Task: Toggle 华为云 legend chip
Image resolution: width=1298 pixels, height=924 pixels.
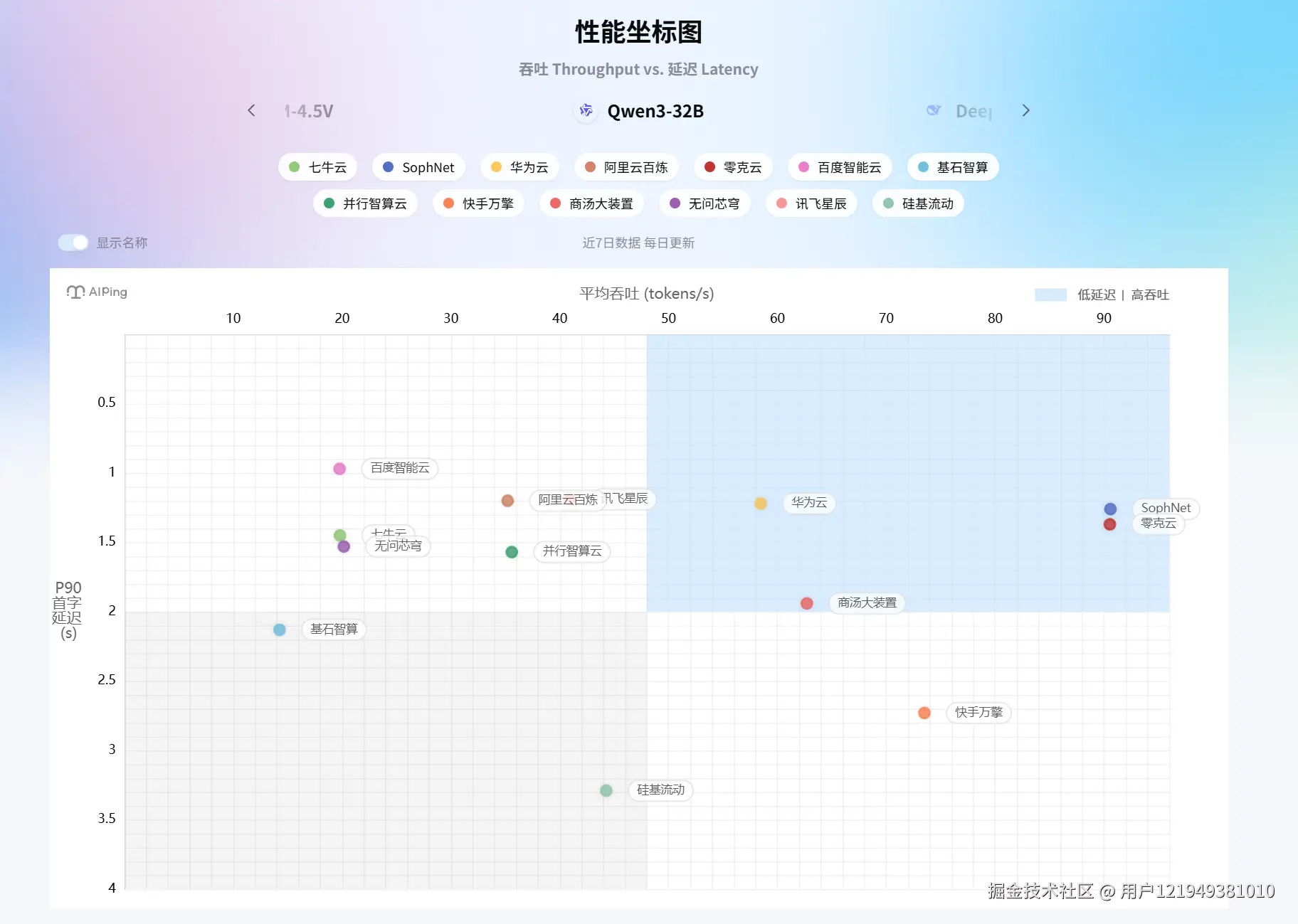Action: pos(519,167)
